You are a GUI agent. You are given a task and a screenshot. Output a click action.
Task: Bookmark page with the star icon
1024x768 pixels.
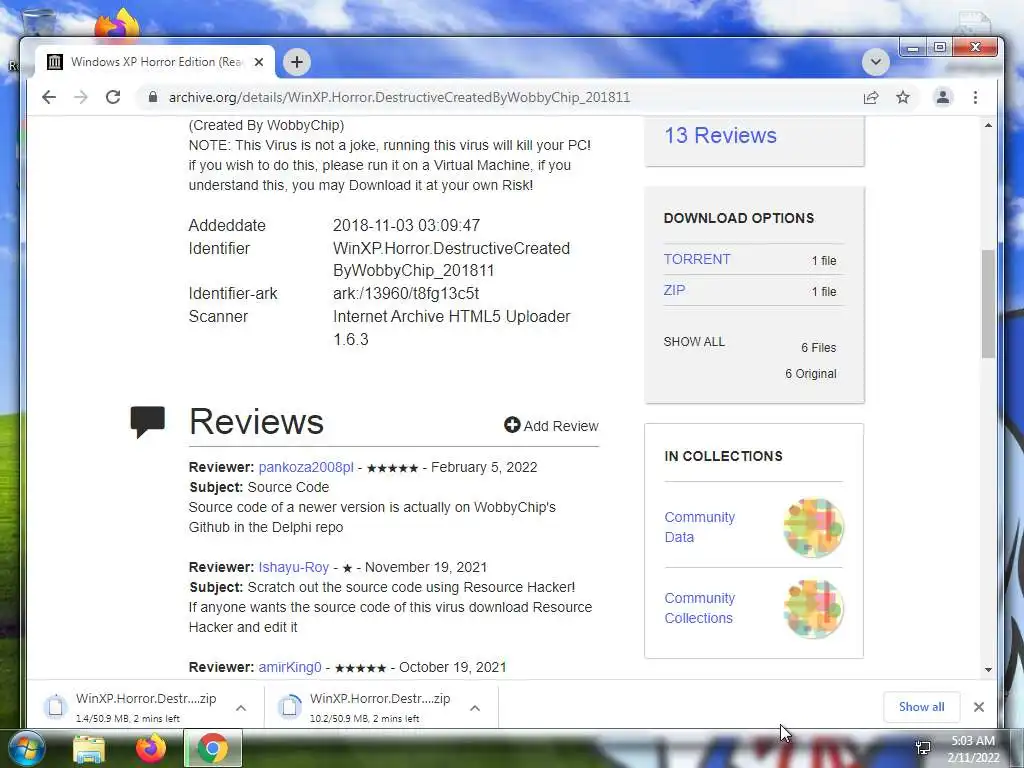903,97
